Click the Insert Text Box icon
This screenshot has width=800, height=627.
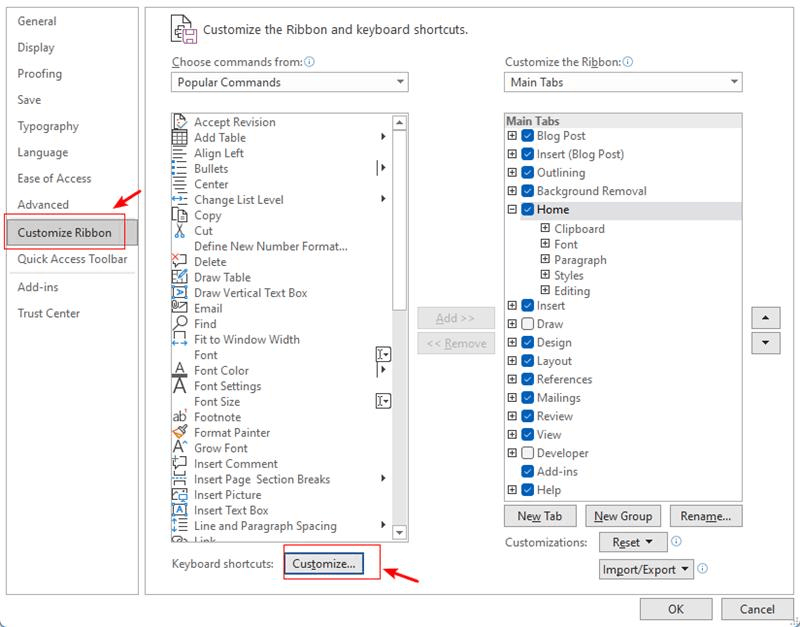[x=180, y=510]
